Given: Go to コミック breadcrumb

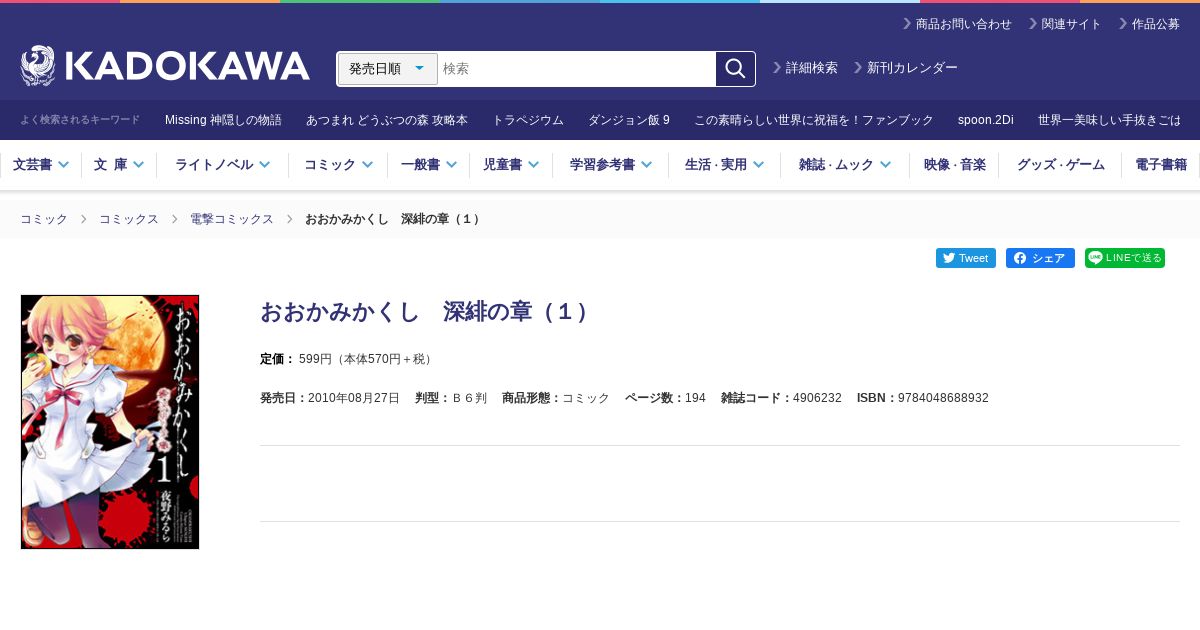Looking at the screenshot, I should point(44,219).
